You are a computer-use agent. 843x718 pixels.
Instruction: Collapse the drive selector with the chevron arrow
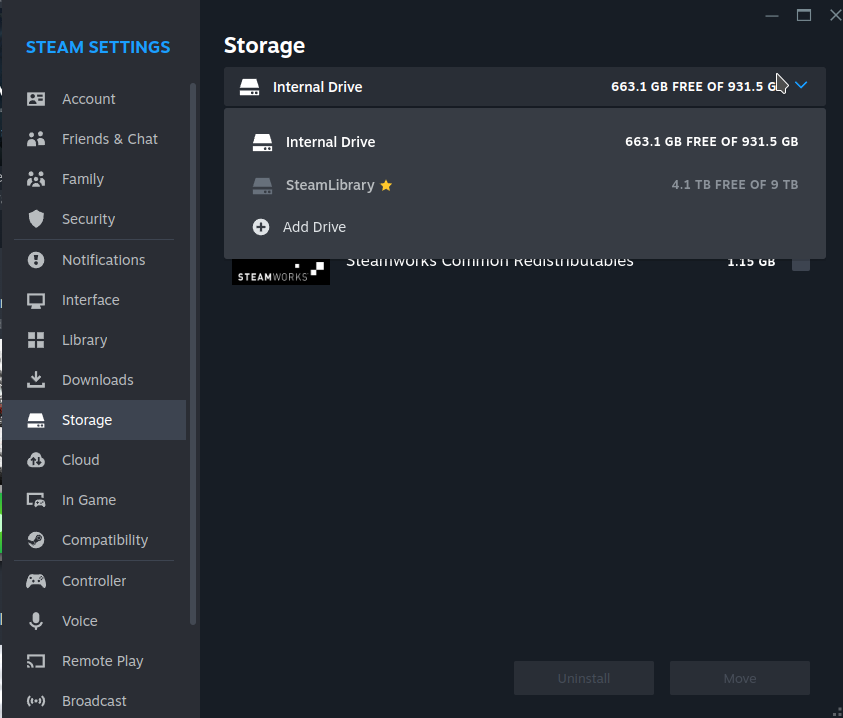point(801,86)
